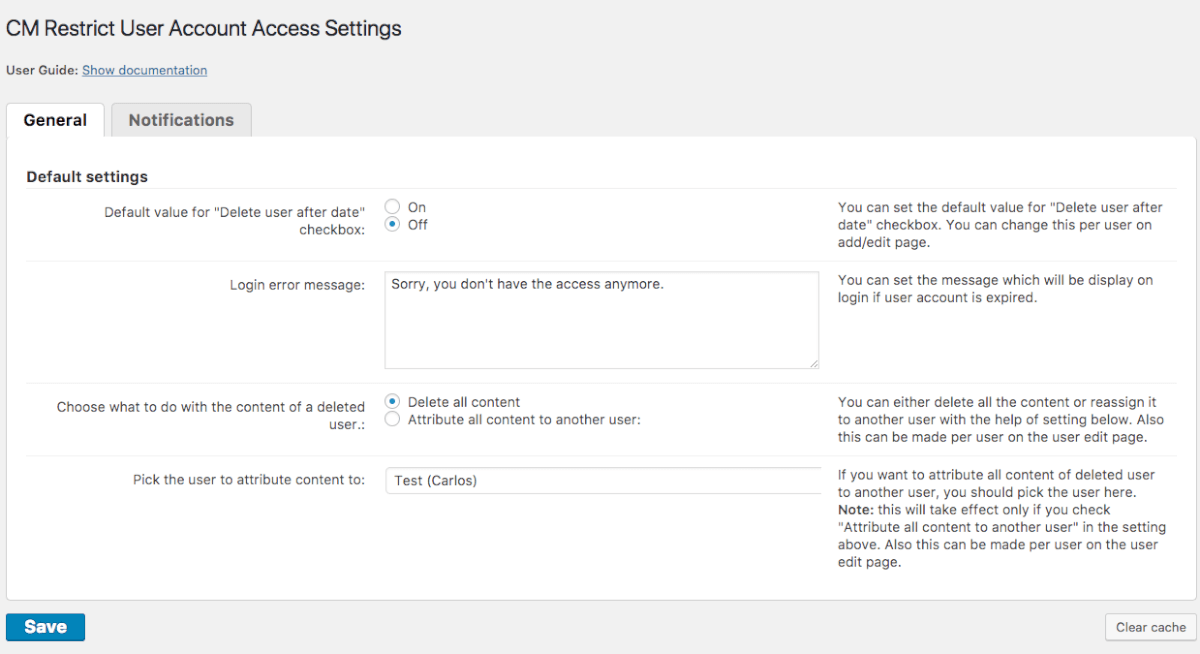The width and height of the screenshot is (1200, 654).
Task: Click inside the Login error message textarea
Action: (x=601, y=320)
